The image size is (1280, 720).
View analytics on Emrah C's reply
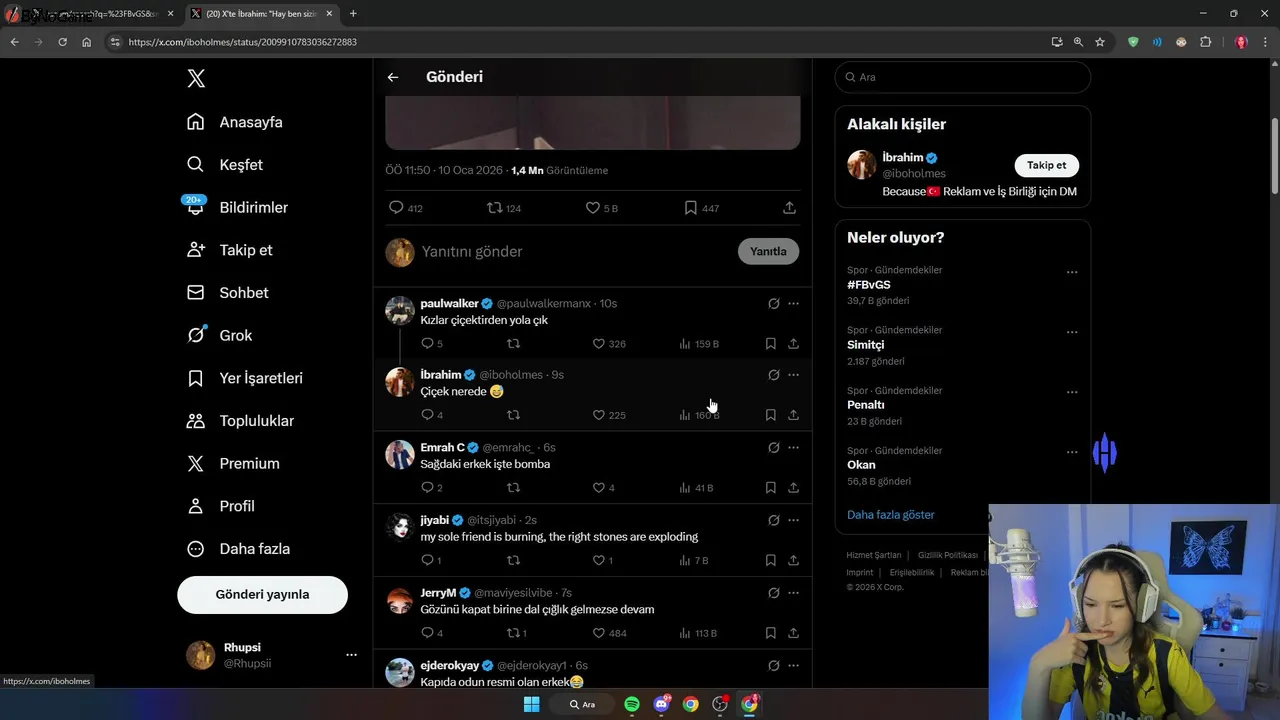[x=695, y=488]
